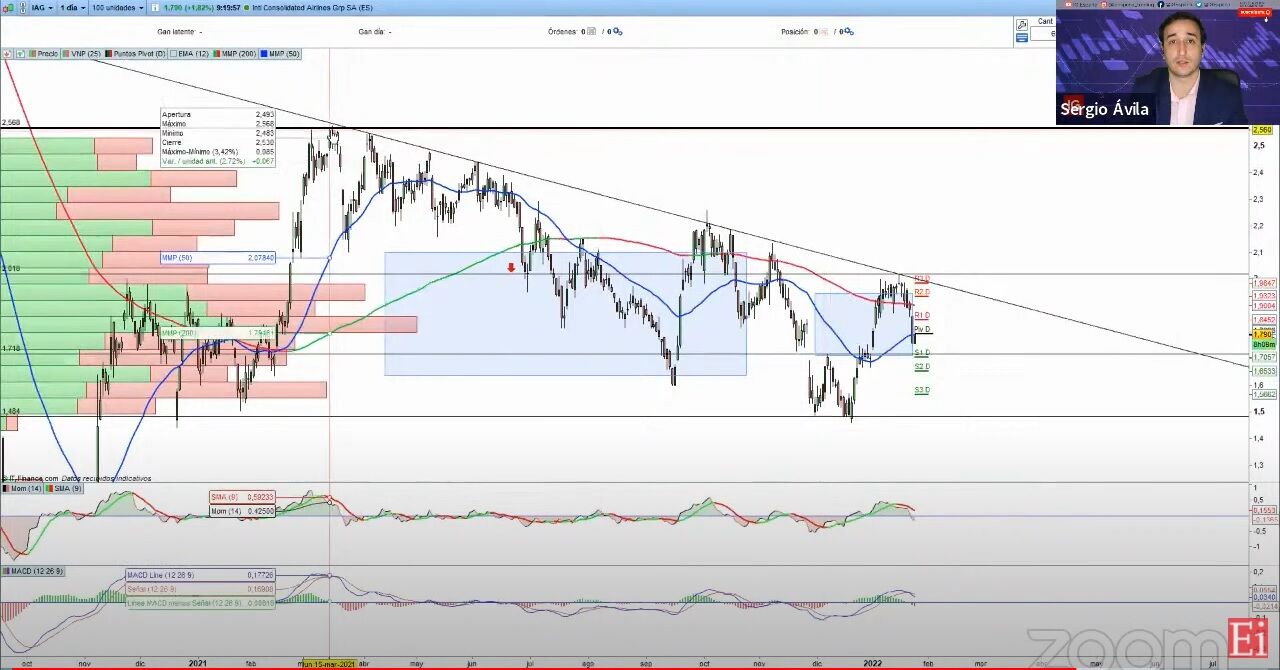Select the EMA (12) indicator tab

[190, 53]
